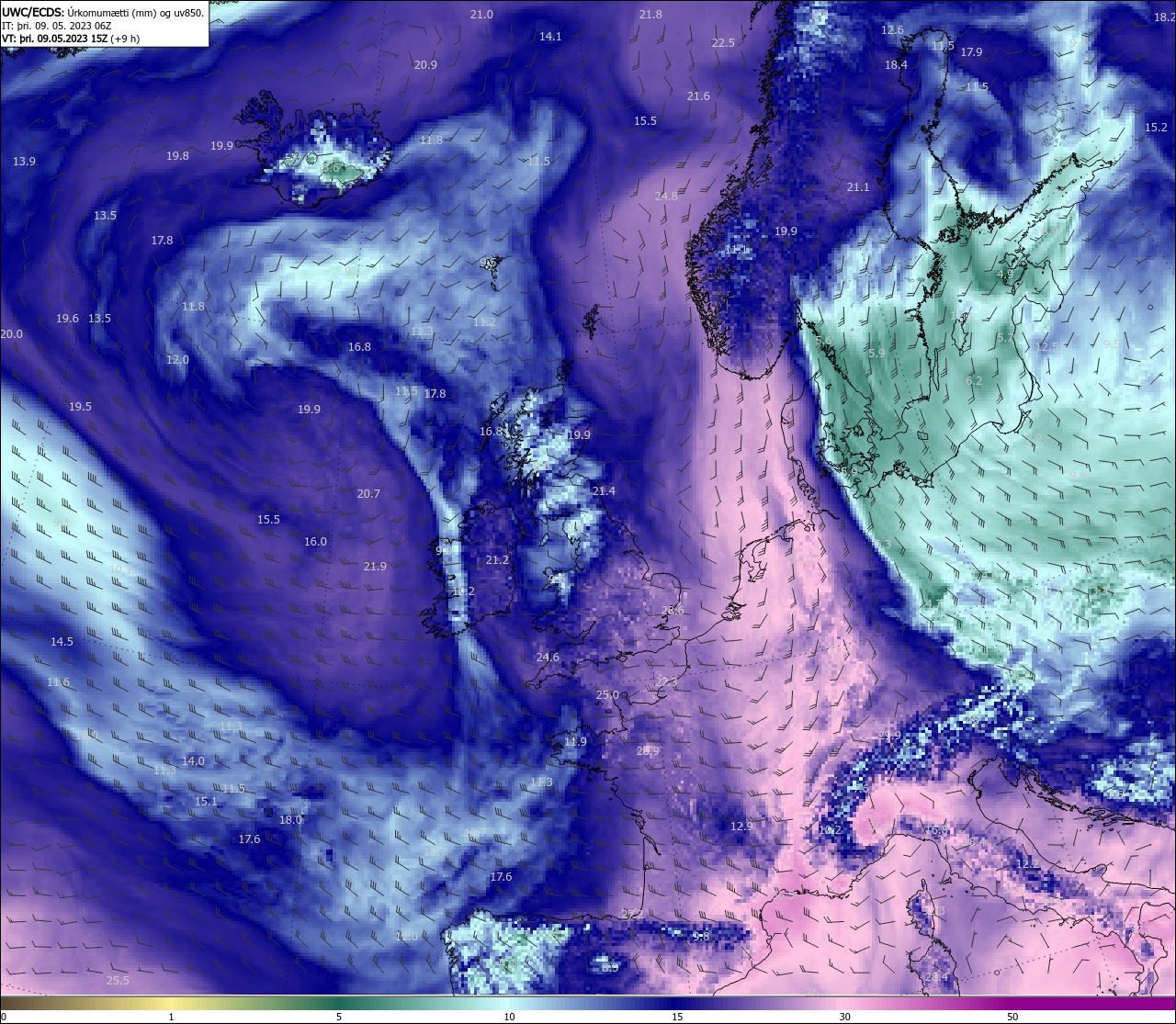Click the map value 18.2
The image size is (1176, 1024).
coord(1165,17)
